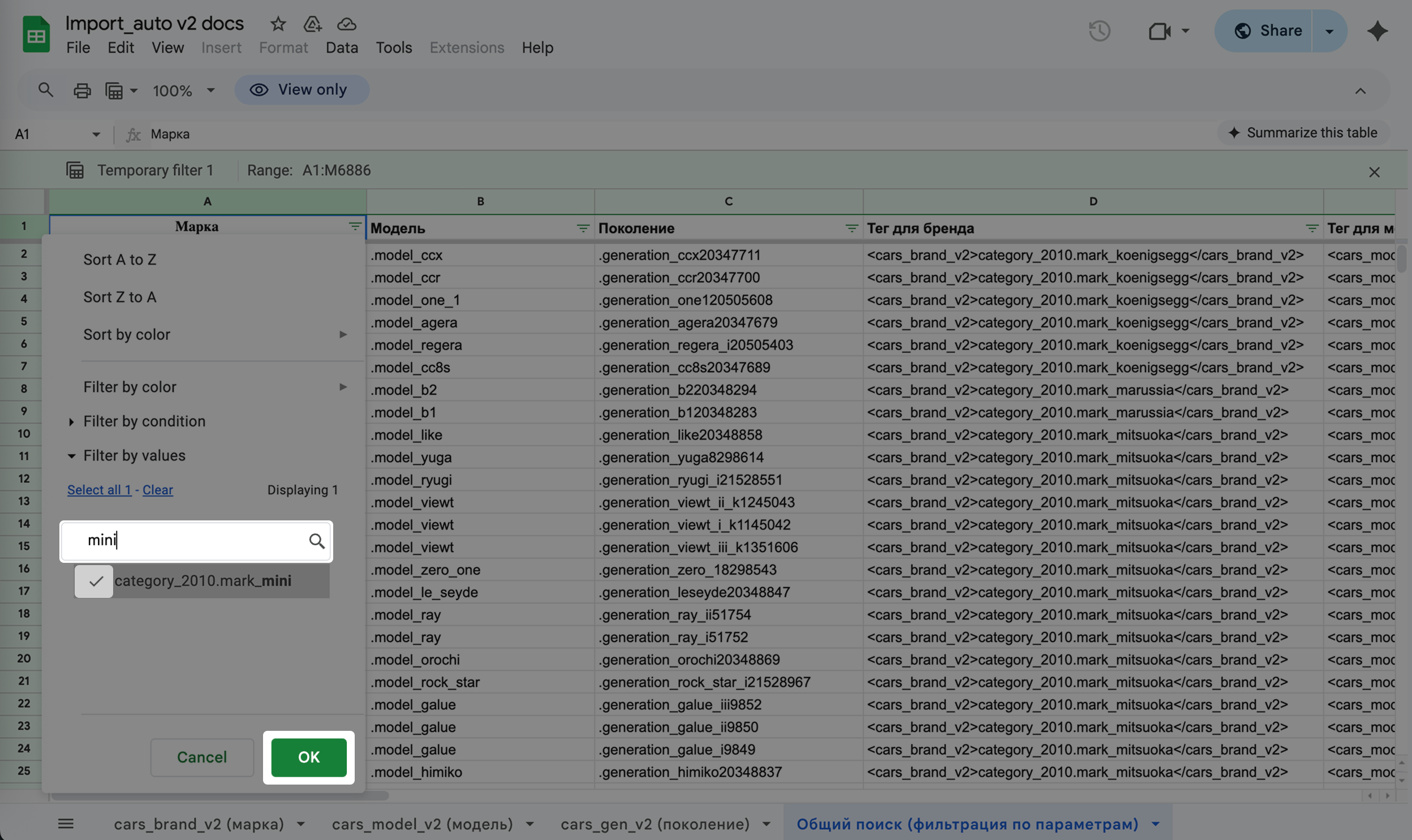Expand Filter by condition section
The image size is (1412, 840).
(x=144, y=421)
